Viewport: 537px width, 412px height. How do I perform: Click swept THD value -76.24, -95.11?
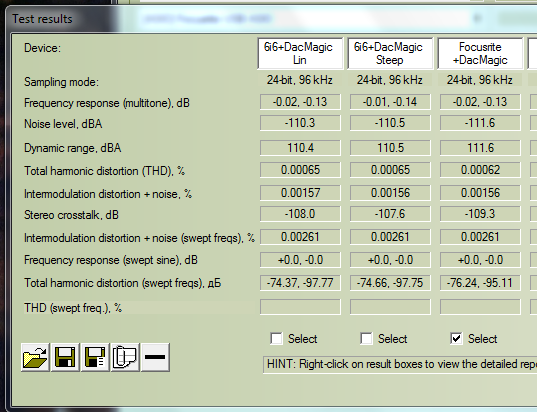point(480,283)
